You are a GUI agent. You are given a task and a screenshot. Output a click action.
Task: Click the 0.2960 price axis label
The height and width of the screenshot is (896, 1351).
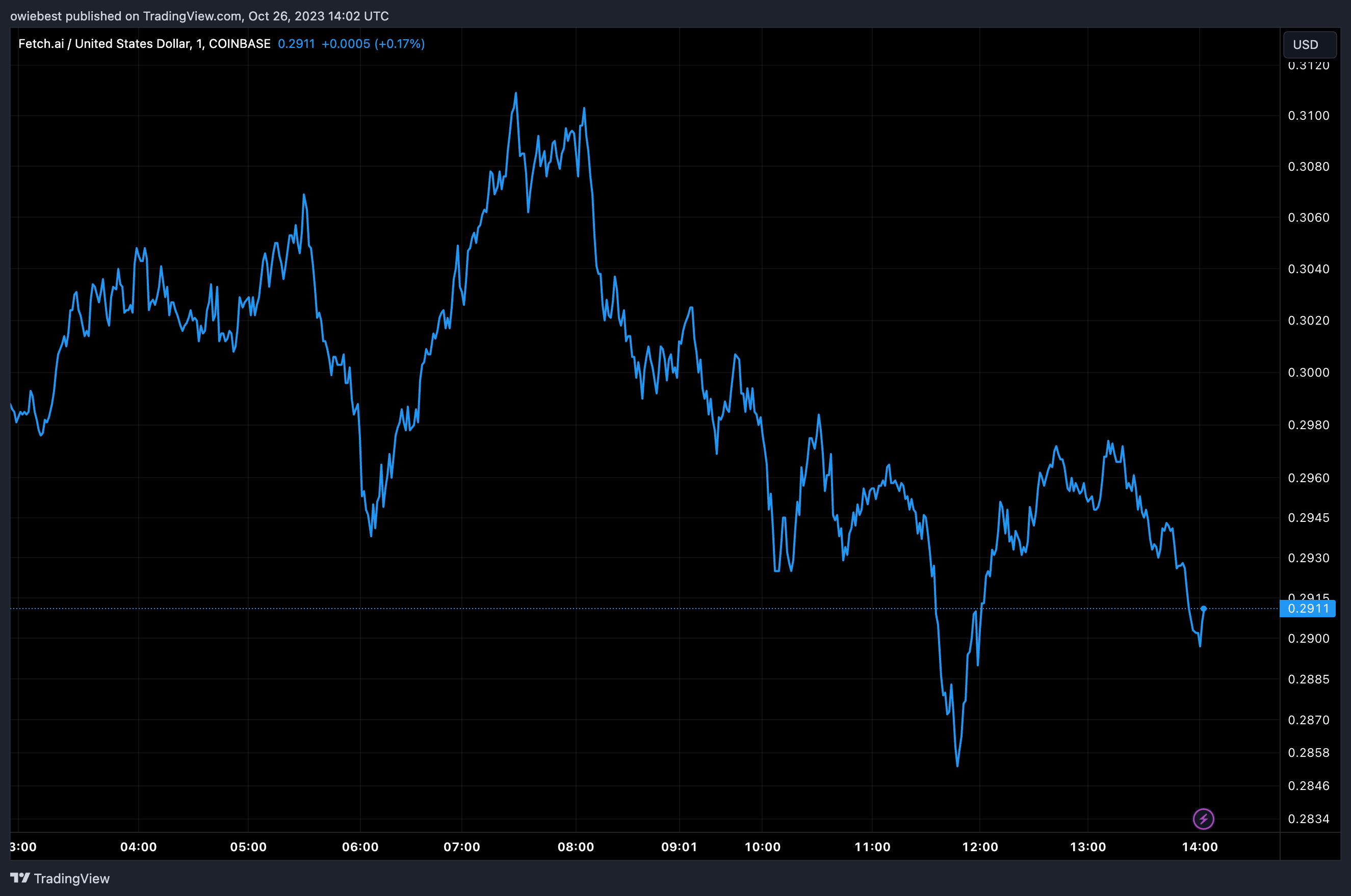[x=1309, y=478]
